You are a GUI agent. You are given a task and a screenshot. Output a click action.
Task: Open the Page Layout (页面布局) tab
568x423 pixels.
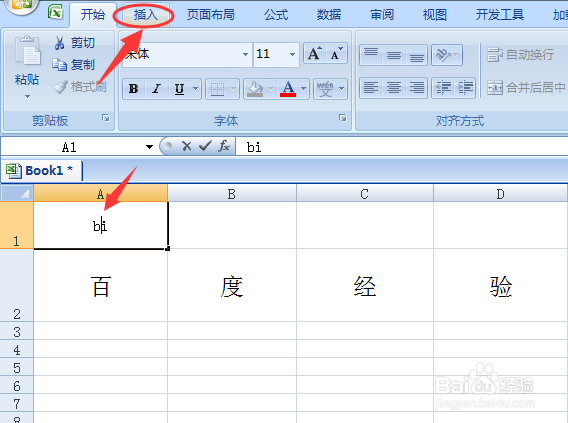point(211,15)
